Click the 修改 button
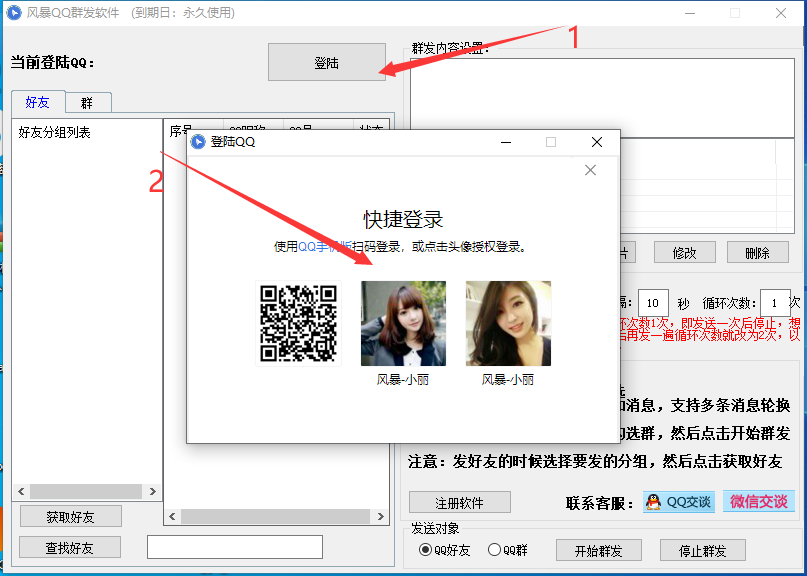The height and width of the screenshot is (576, 807). [685, 253]
